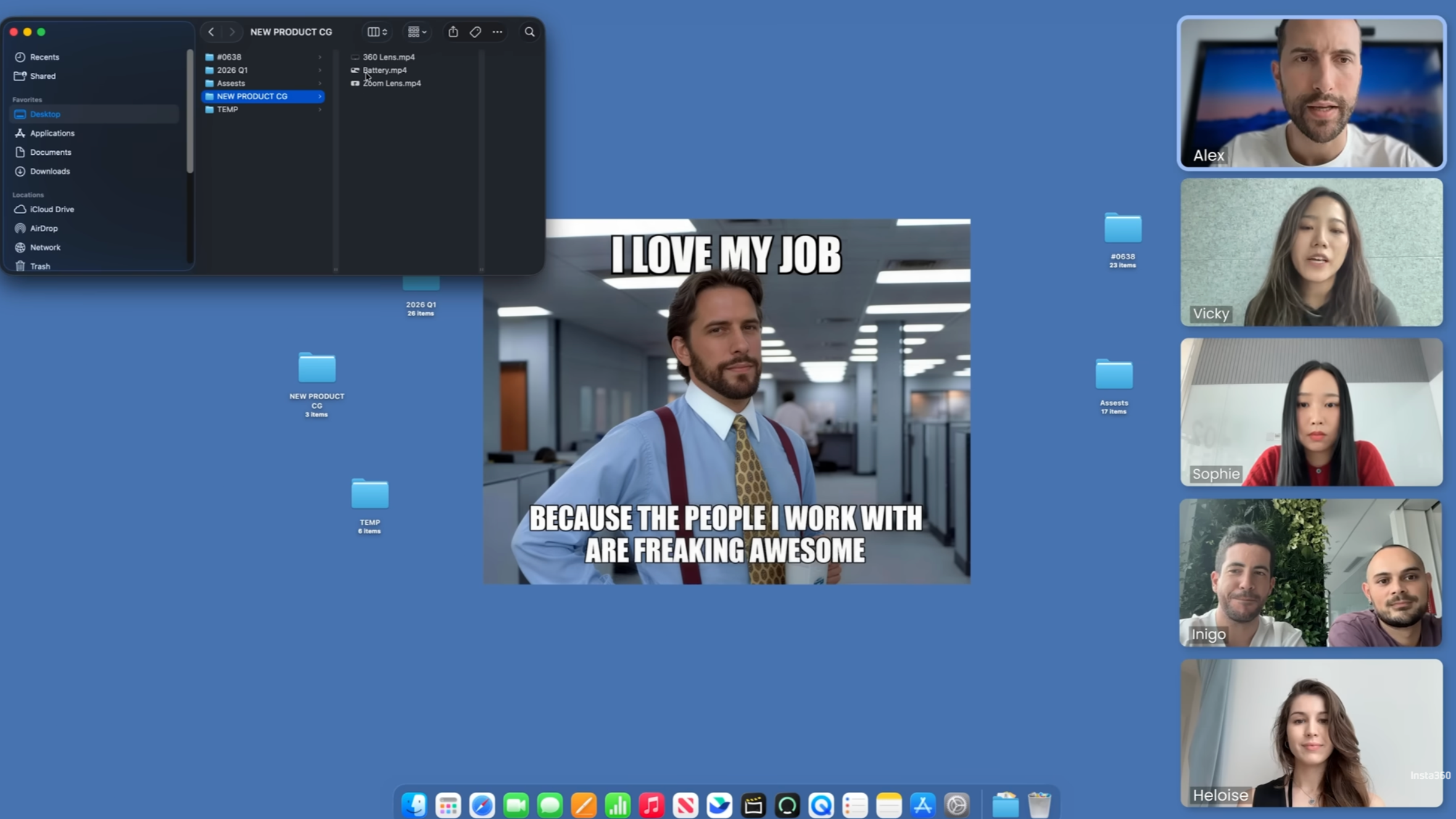Go back in the Finder window
Screen dimensions: 1456x819
tap(211, 32)
